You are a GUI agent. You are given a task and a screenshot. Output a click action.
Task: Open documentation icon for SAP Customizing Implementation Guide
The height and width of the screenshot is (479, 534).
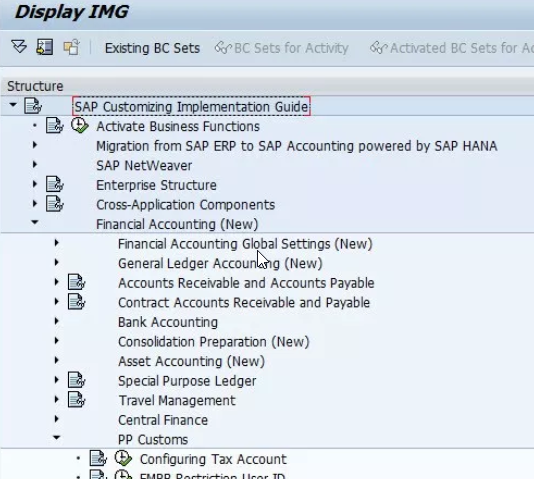tap(33, 106)
